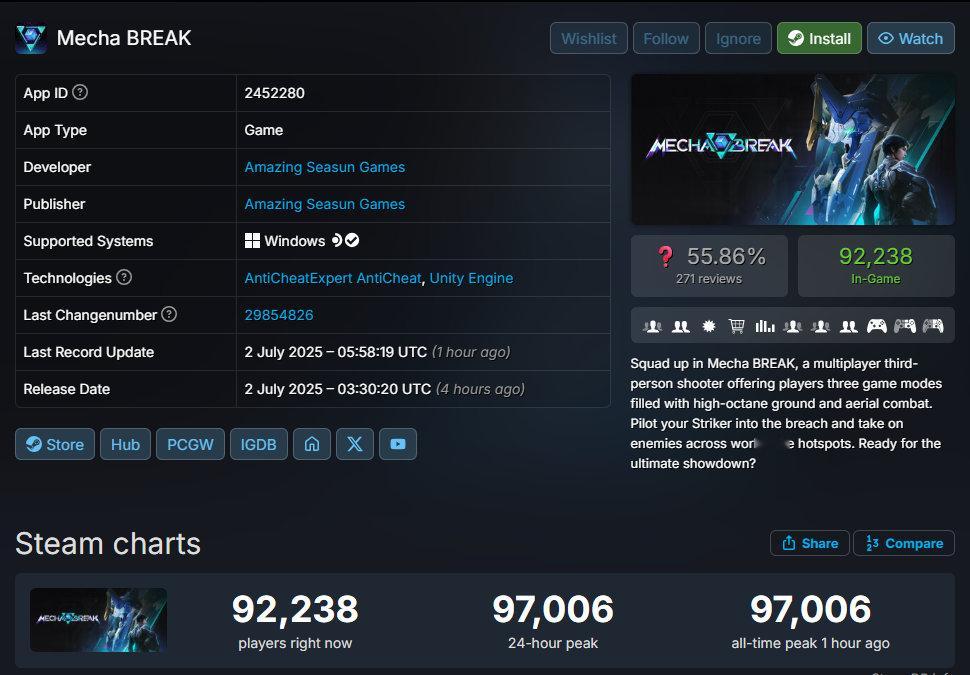Open the Last Changenumber help question mark
The height and width of the screenshot is (675, 970).
[169, 314]
